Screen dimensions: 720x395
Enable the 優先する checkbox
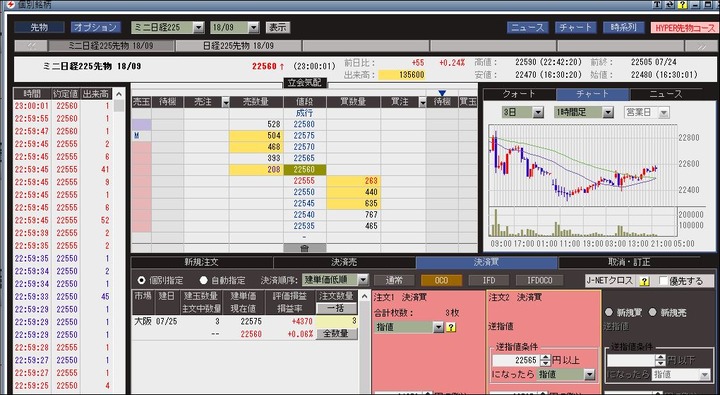(x=663, y=281)
